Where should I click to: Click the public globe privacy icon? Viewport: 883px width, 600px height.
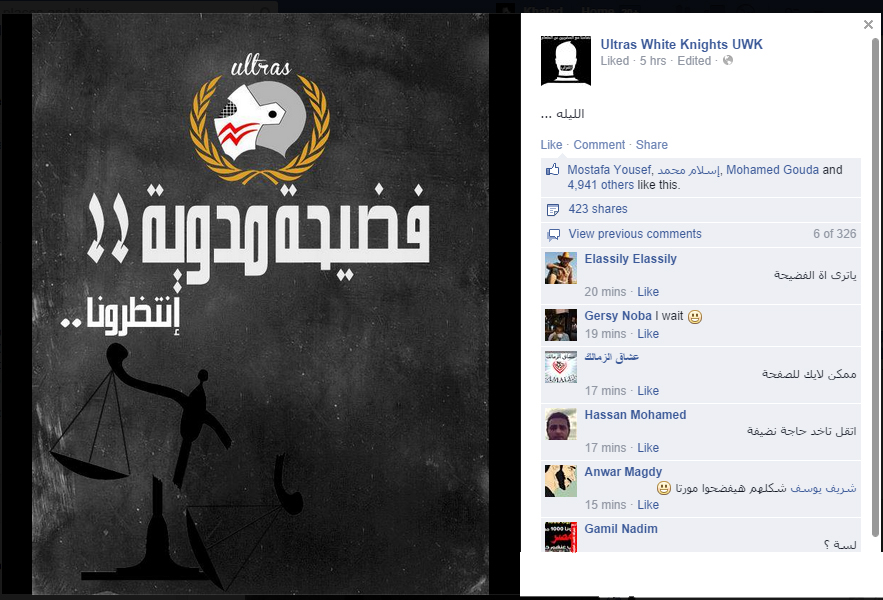728,60
